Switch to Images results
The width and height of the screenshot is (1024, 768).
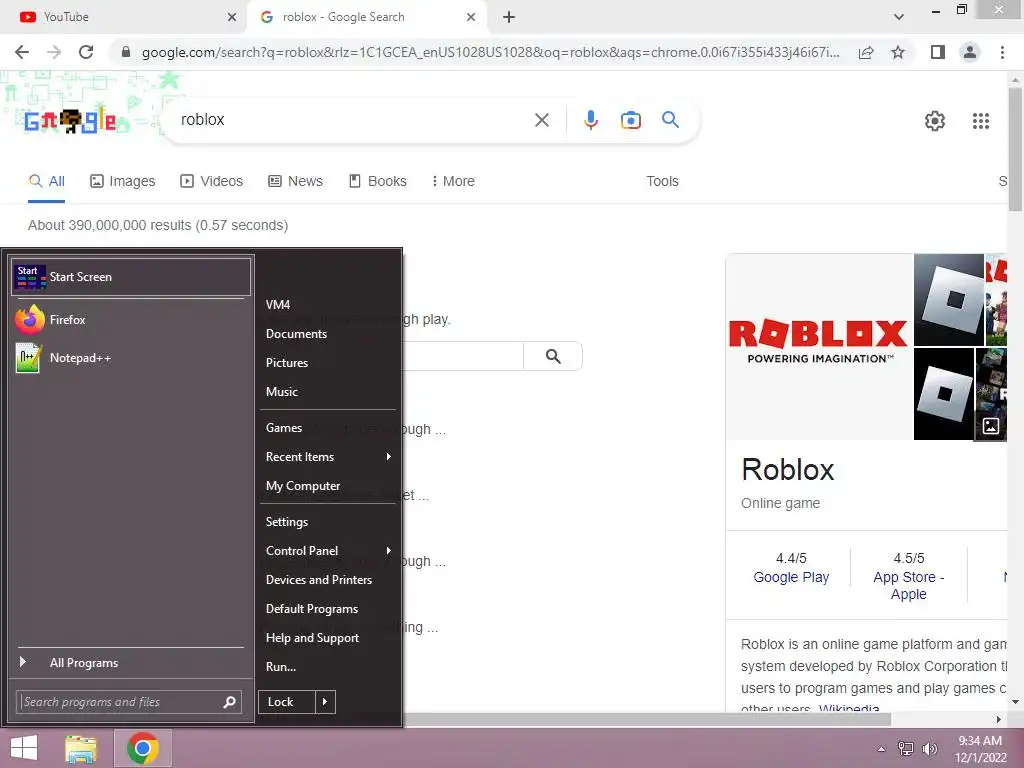(123, 181)
